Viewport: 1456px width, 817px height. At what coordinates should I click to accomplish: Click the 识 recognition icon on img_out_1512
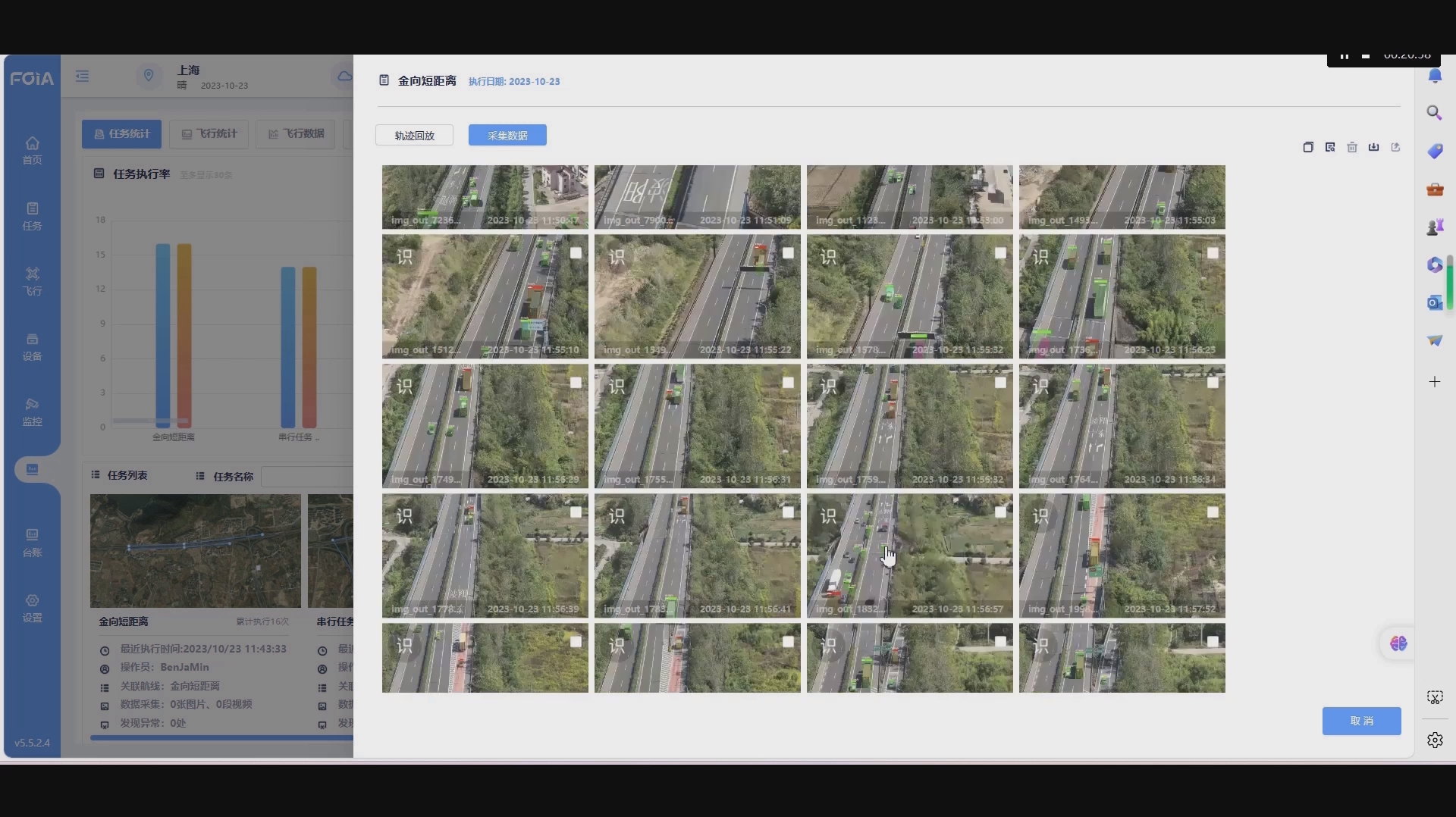(x=405, y=257)
